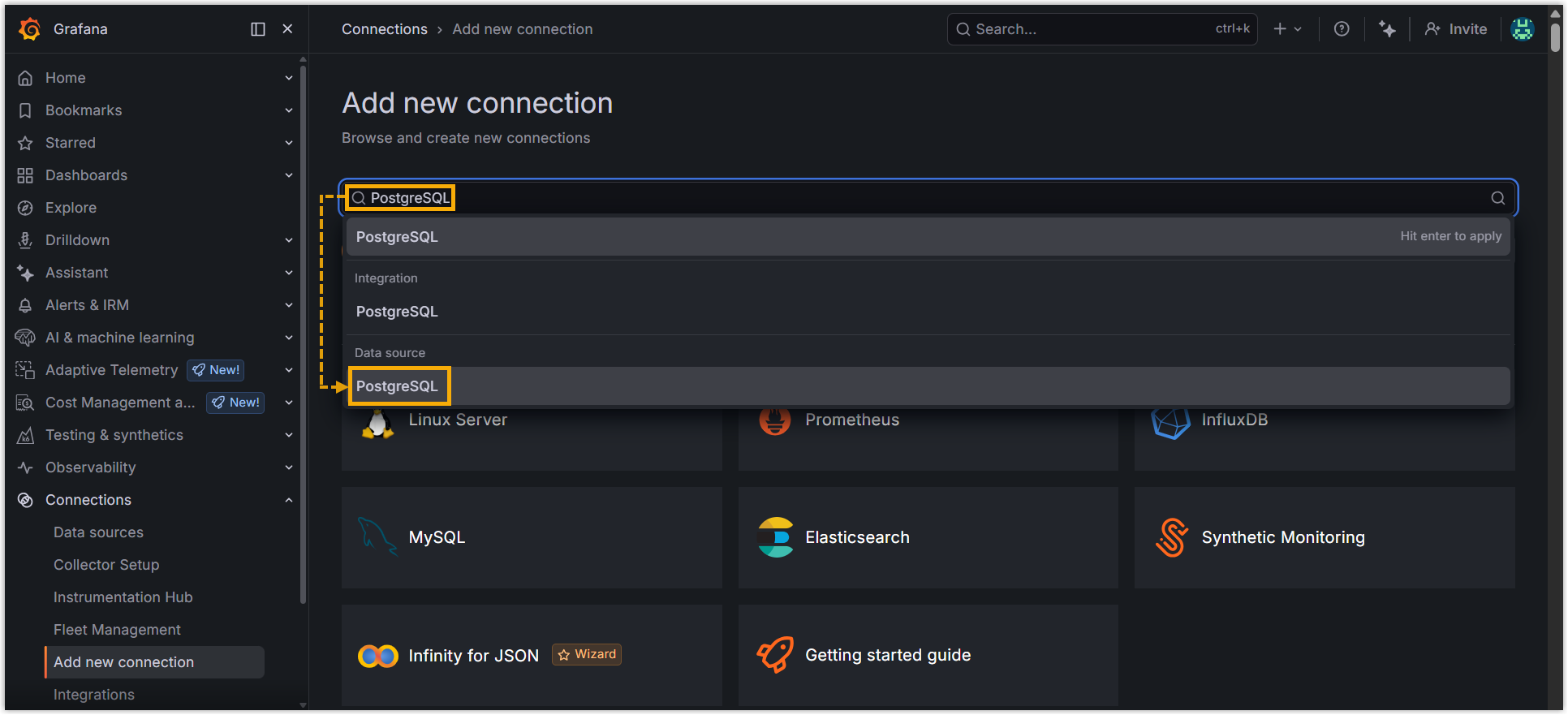1568x715 pixels.
Task: Apply the top PostgreSQL suggestion row
Action: point(928,237)
